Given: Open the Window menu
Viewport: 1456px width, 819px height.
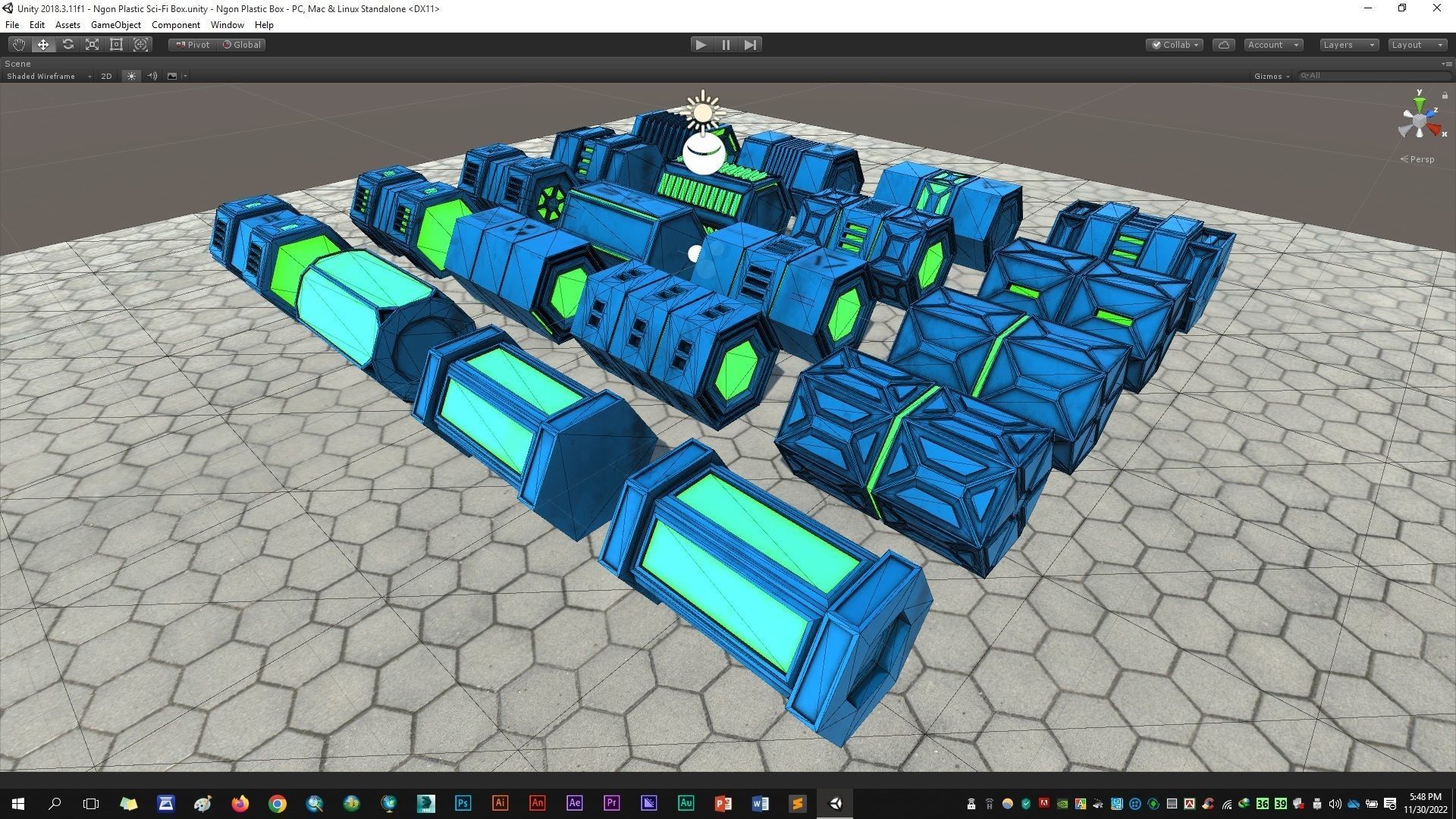Looking at the screenshot, I should 227,25.
